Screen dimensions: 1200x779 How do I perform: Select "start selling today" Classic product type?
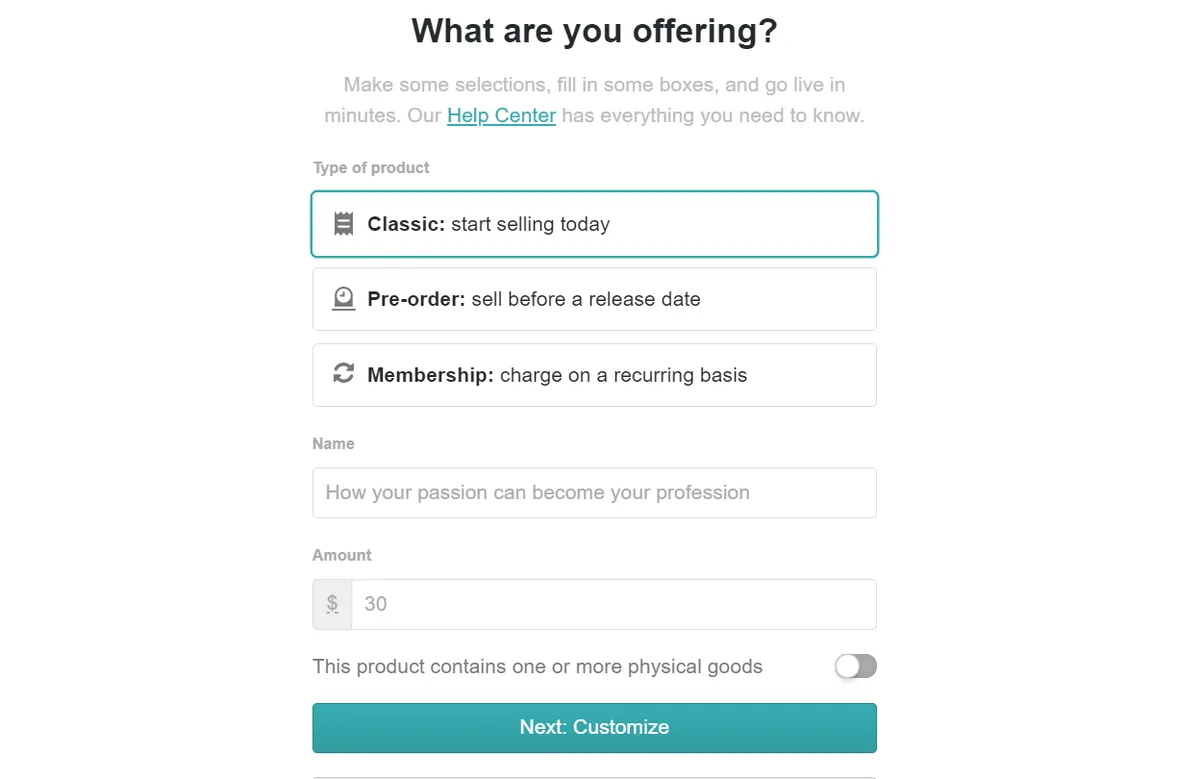pos(530,224)
